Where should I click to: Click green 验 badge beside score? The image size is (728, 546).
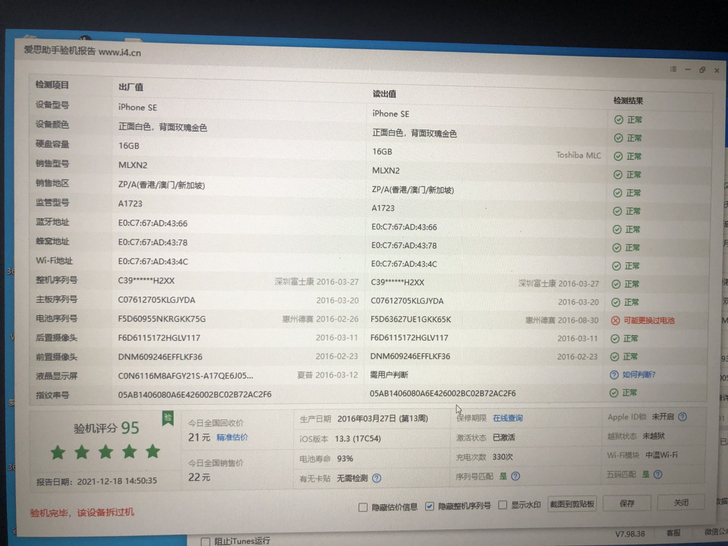(168, 418)
